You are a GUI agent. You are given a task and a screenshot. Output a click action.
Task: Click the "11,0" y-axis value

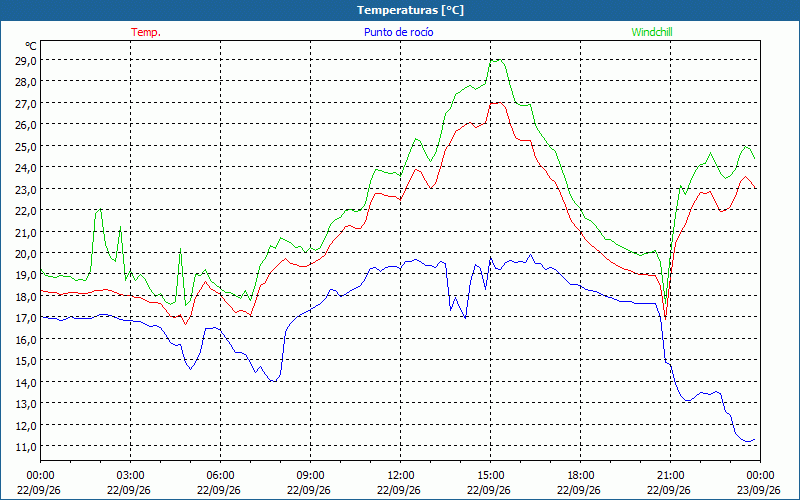click(x=26, y=446)
